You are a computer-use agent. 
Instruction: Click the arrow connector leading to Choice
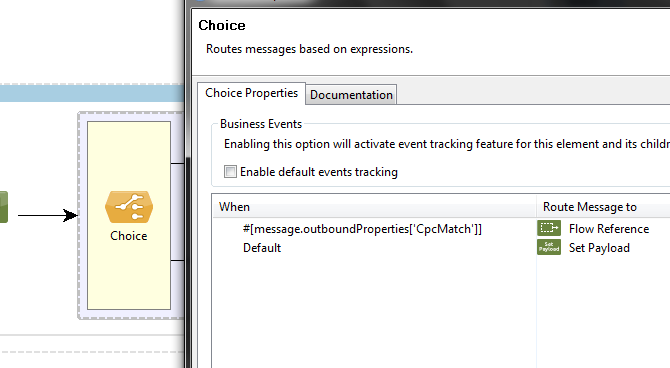(x=48, y=215)
